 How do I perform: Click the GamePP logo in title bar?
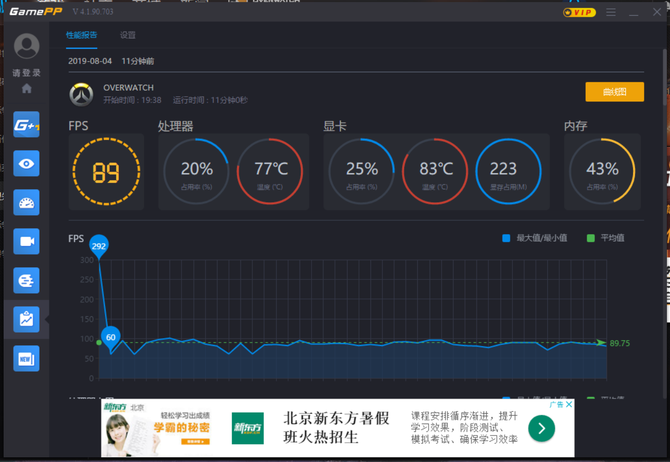[36, 12]
